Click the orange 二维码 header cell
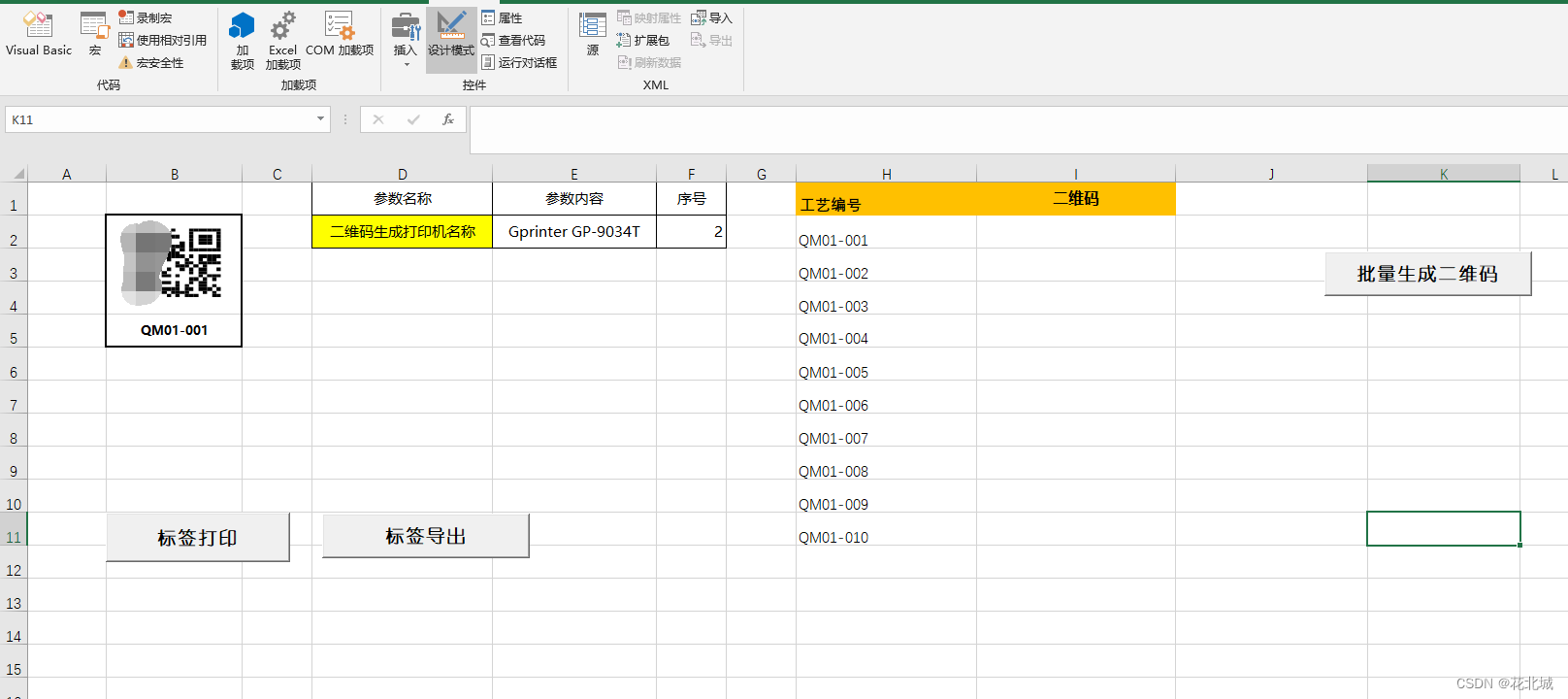 (x=1076, y=199)
